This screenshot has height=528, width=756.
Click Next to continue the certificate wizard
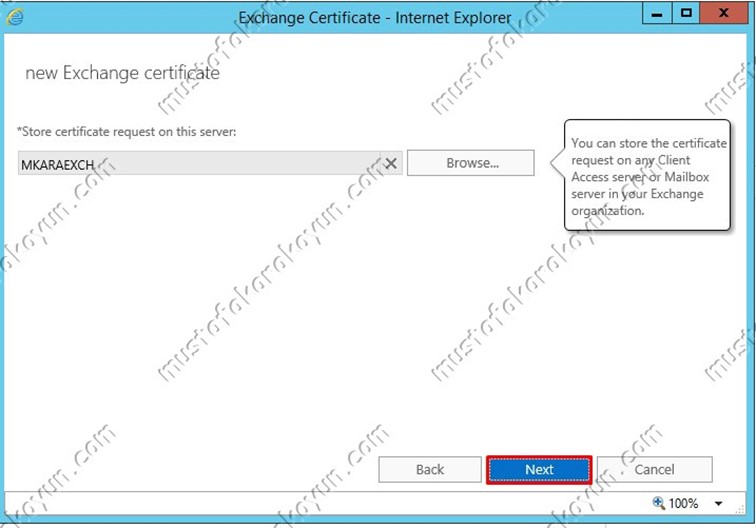539,470
